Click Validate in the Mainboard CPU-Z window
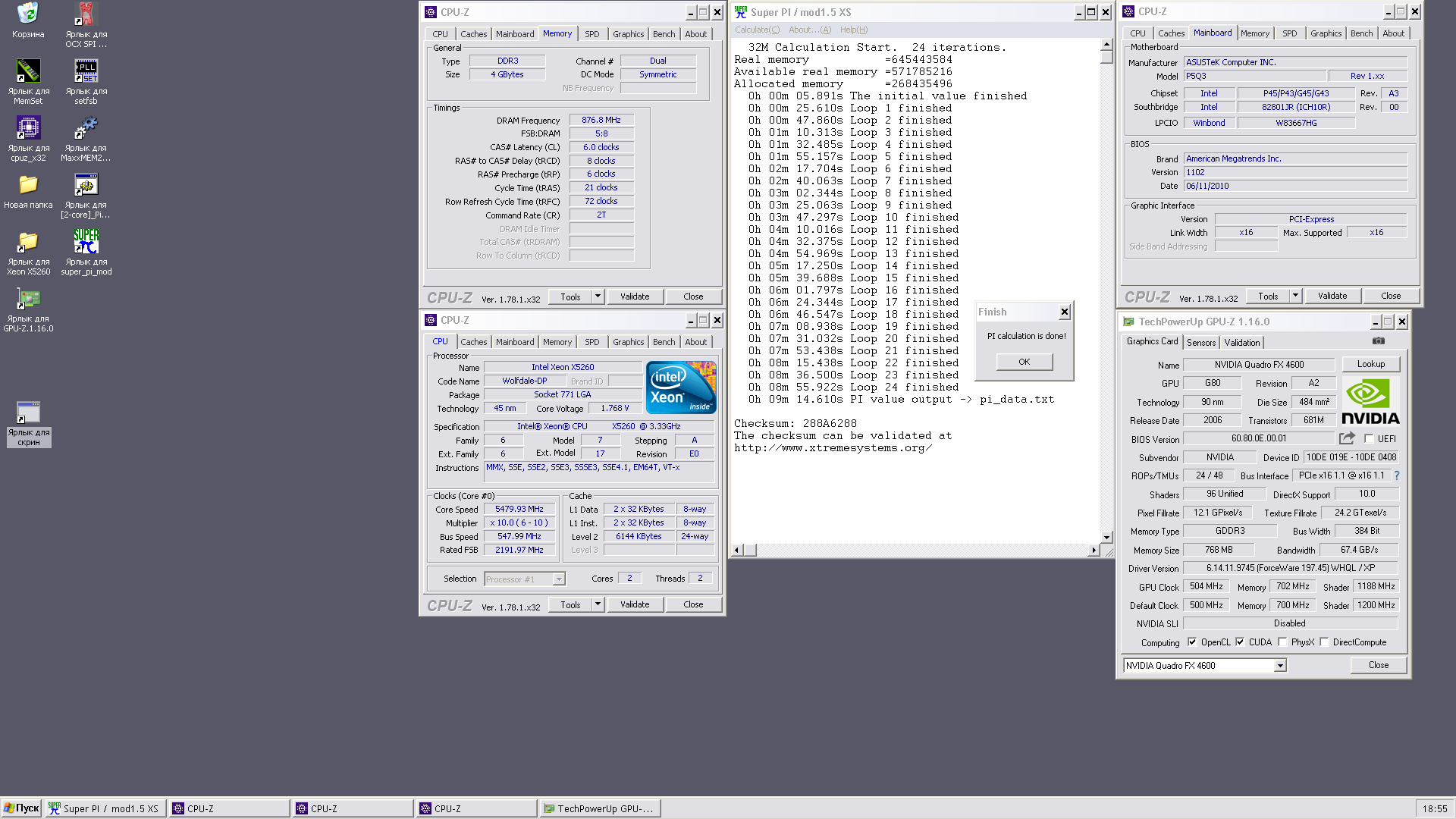 (x=1332, y=296)
